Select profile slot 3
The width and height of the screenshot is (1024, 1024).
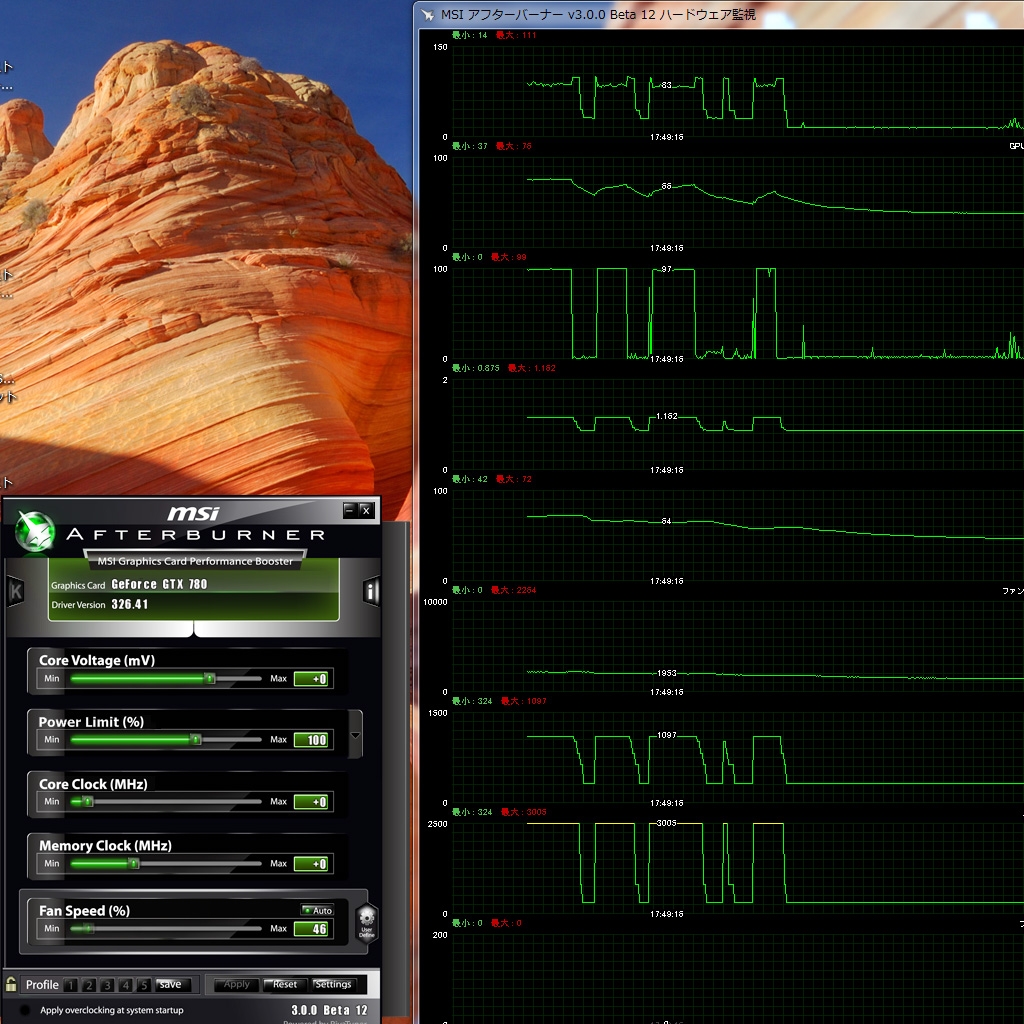click(108, 985)
